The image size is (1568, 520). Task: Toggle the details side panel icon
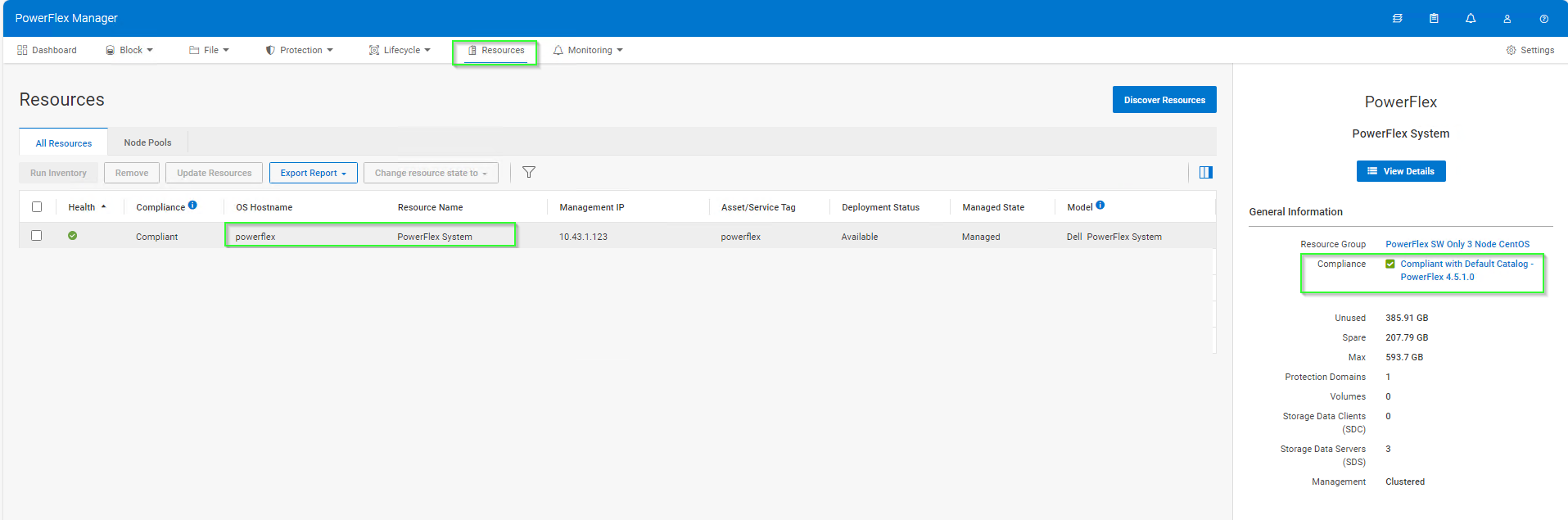(1205, 172)
